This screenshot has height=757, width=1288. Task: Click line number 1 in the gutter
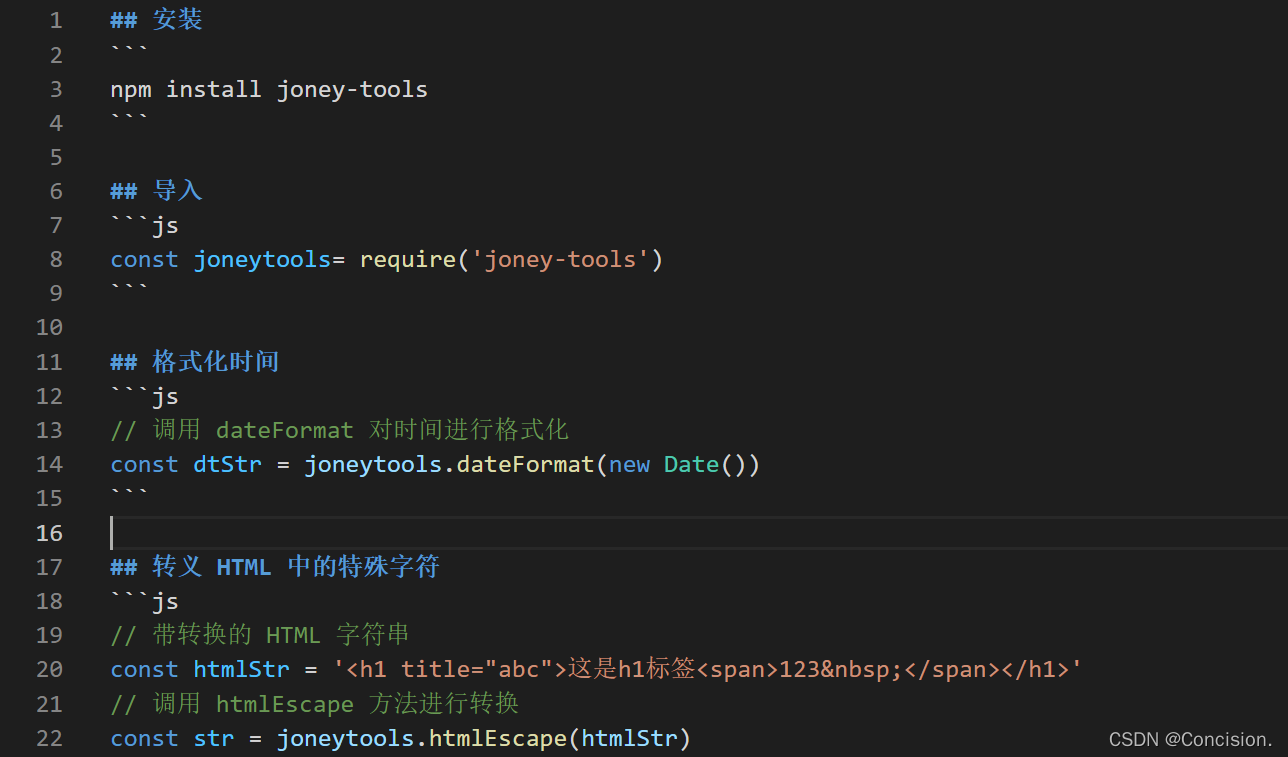[56, 20]
